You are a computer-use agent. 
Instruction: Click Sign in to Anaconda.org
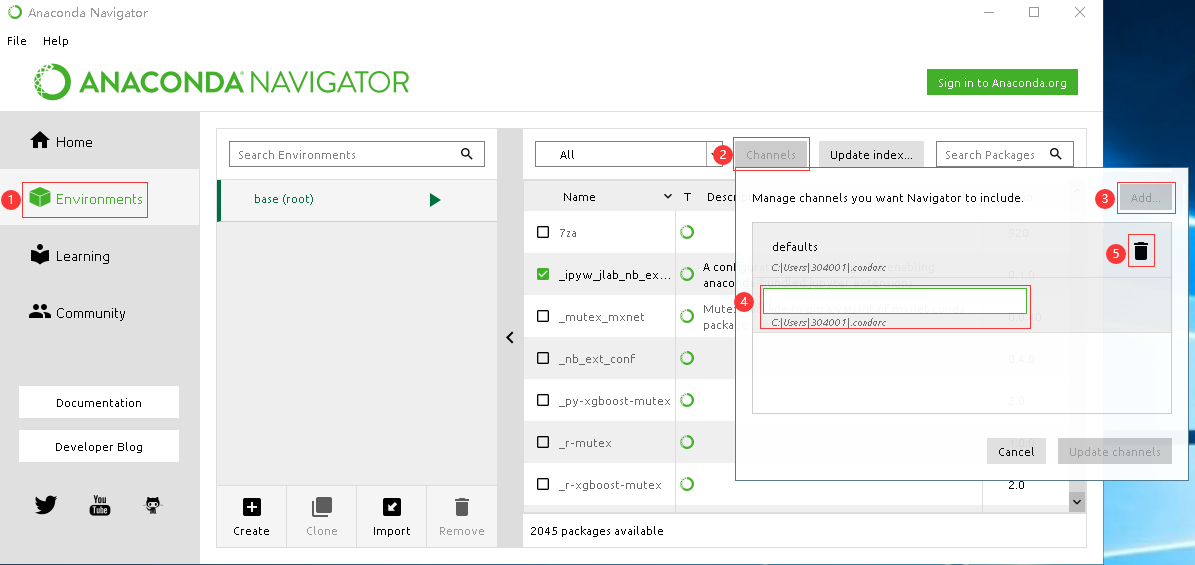1002,82
